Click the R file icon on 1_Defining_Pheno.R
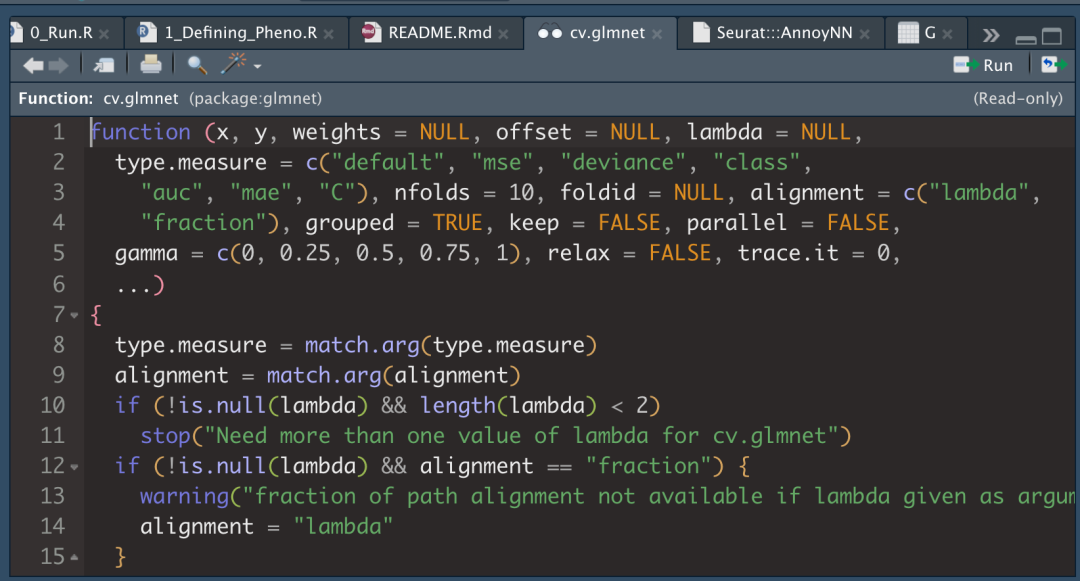 tap(147, 32)
